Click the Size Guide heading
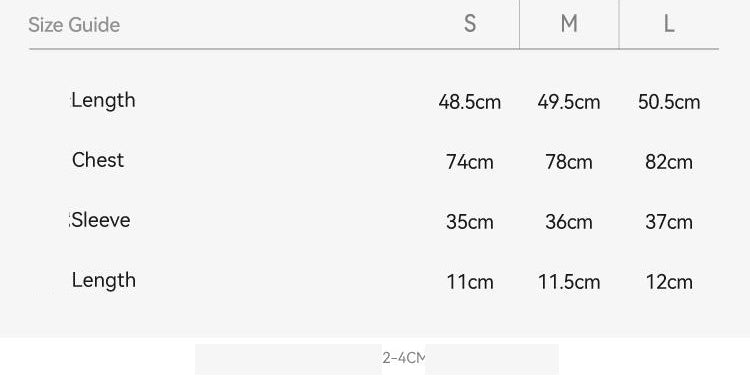Viewport: 750px width, 379px height. (74, 25)
